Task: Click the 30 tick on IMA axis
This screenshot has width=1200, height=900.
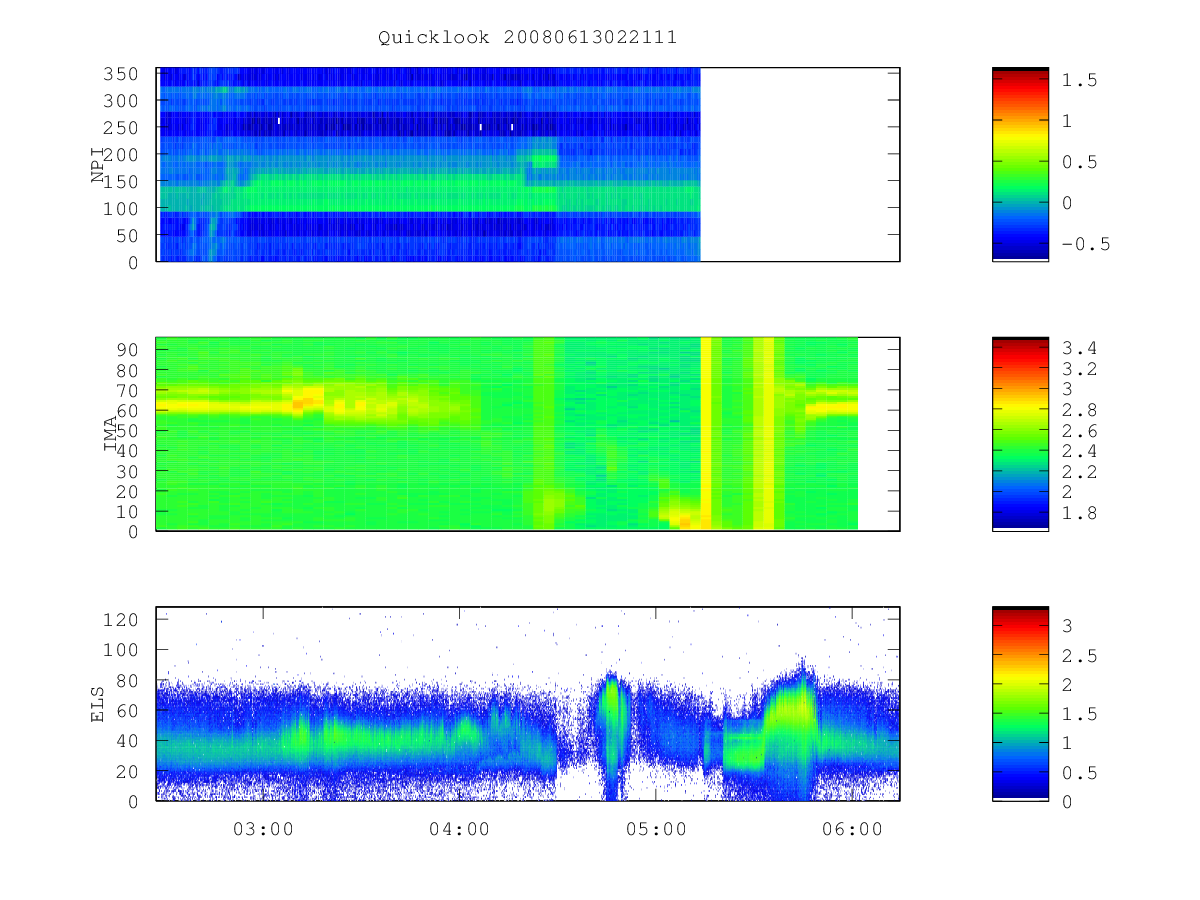Action: [x=128, y=471]
